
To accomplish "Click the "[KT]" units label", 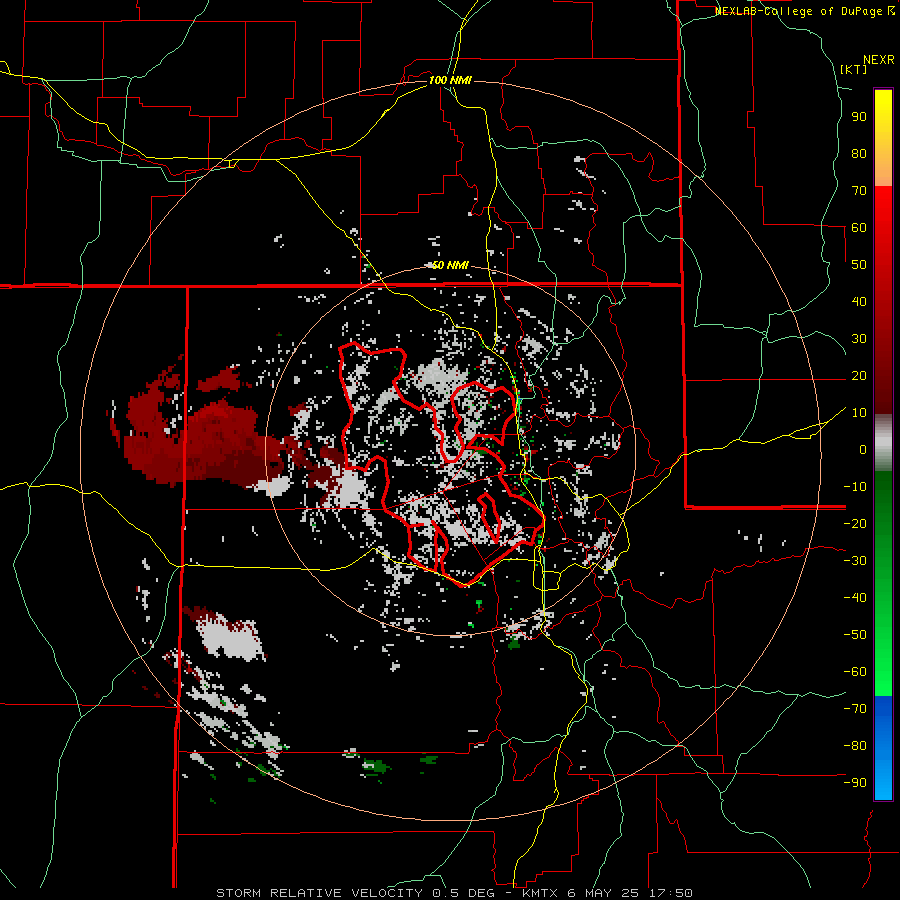I will [x=854, y=69].
